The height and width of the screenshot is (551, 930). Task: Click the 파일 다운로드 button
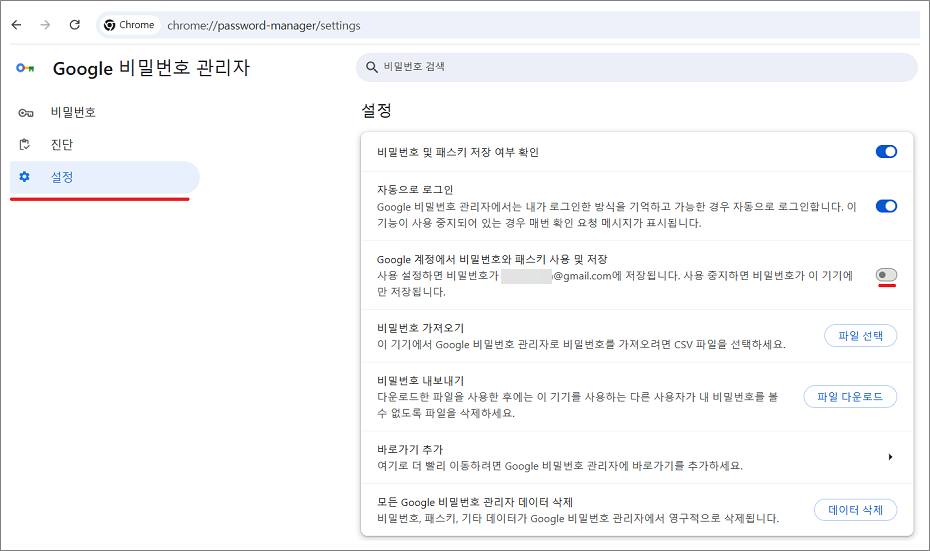click(x=850, y=397)
